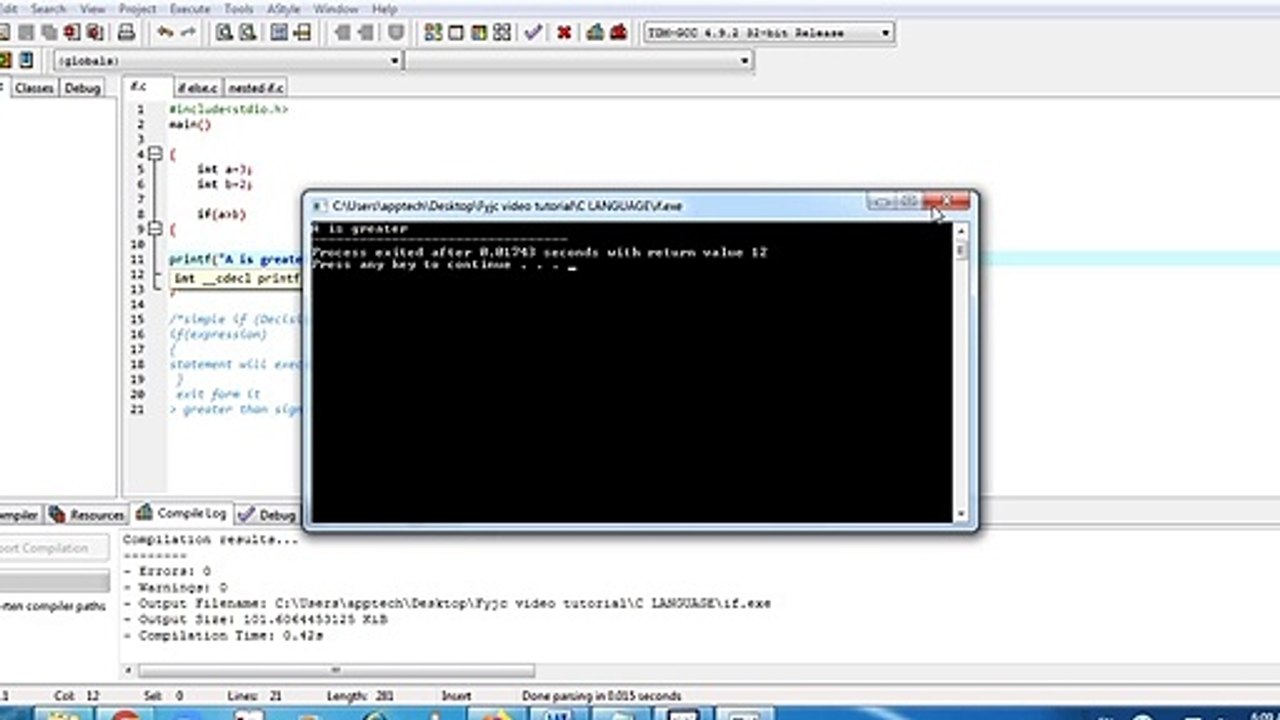Screen dimensions: 1280x720
Task: Click the book icon left of globals dropdown
Action: pos(26,61)
